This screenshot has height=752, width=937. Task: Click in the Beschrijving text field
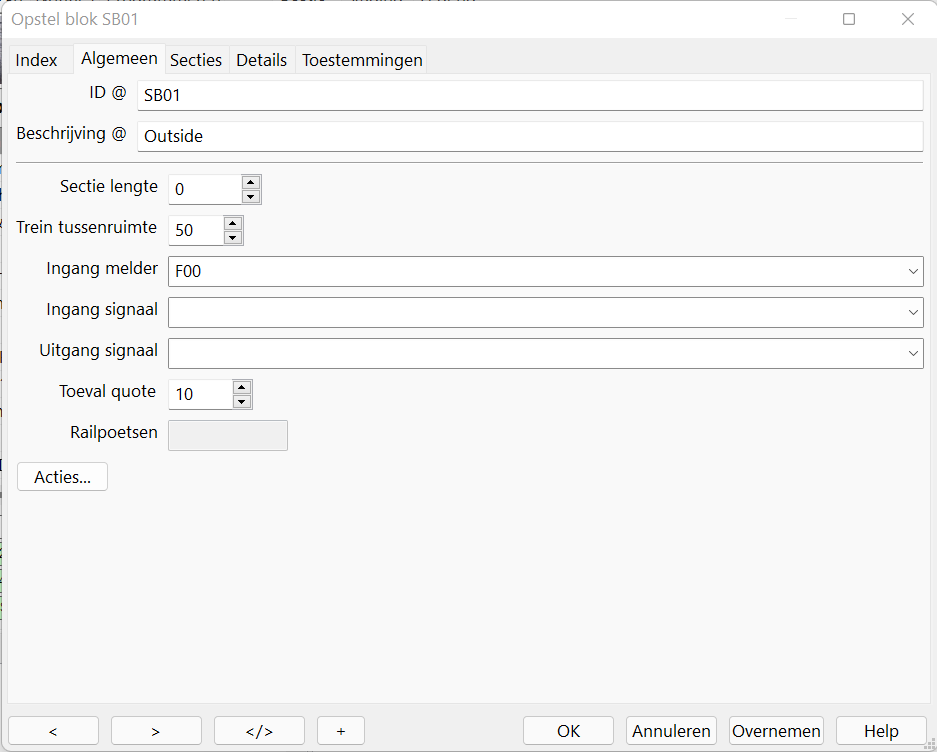530,136
